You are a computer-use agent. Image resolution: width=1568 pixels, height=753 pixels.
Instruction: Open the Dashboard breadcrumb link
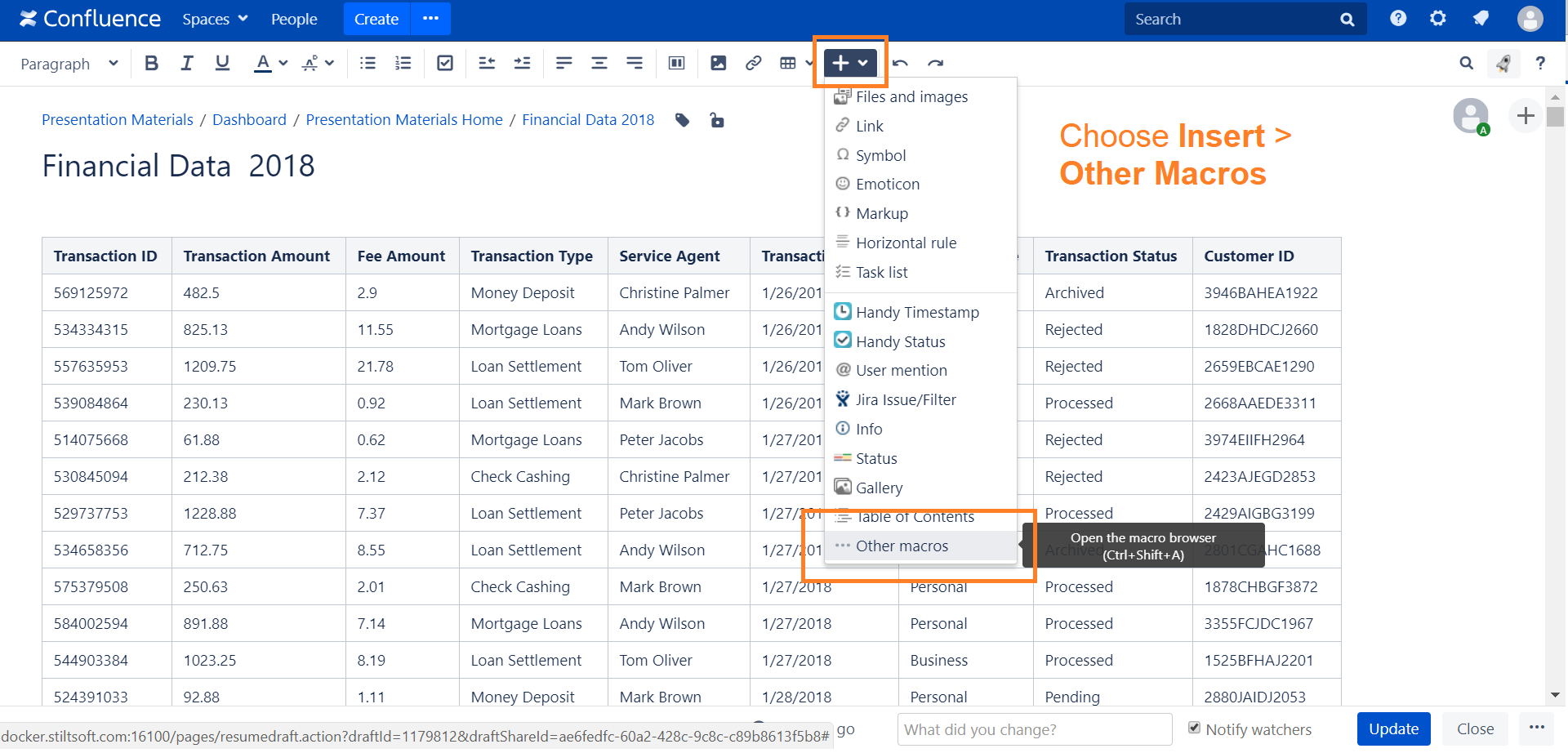pyautogui.click(x=249, y=120)
